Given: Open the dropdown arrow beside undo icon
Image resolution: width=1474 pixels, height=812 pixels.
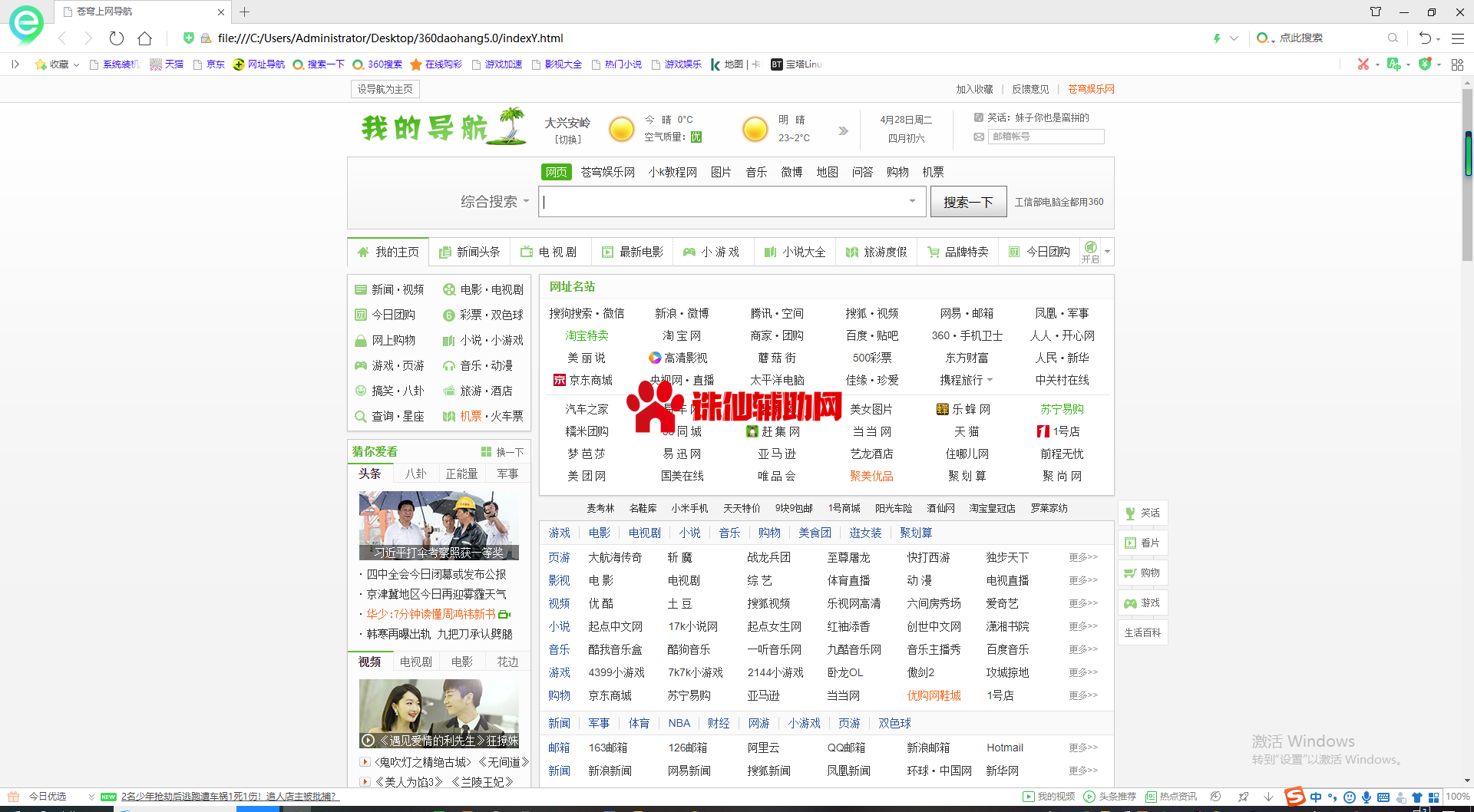Looking at the screenshot, I should click(1438, 38).
